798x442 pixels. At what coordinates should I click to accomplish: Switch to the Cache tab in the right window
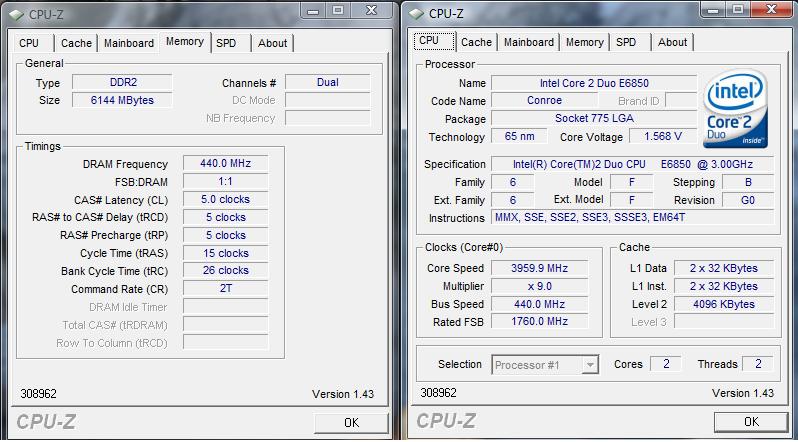point(476,42)
